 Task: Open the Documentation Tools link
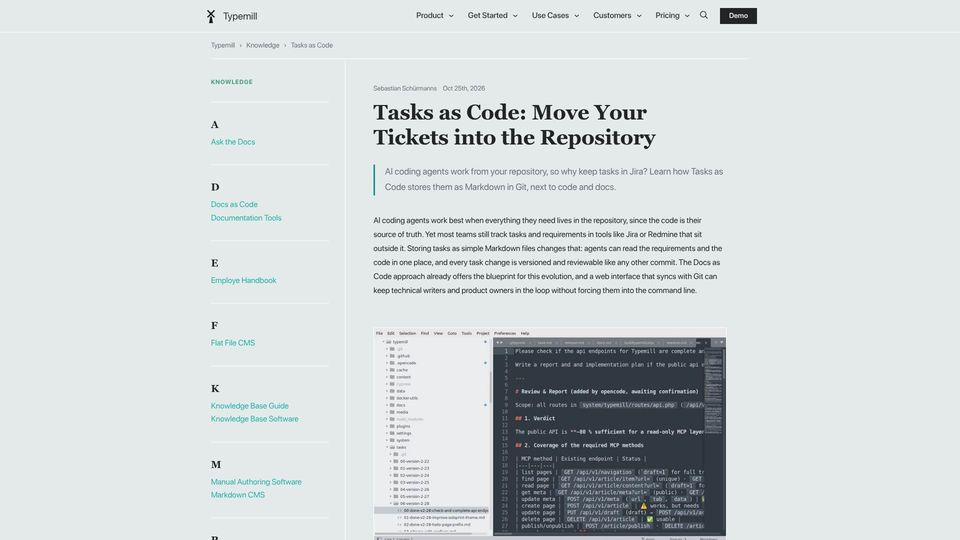tap(246, 218)
